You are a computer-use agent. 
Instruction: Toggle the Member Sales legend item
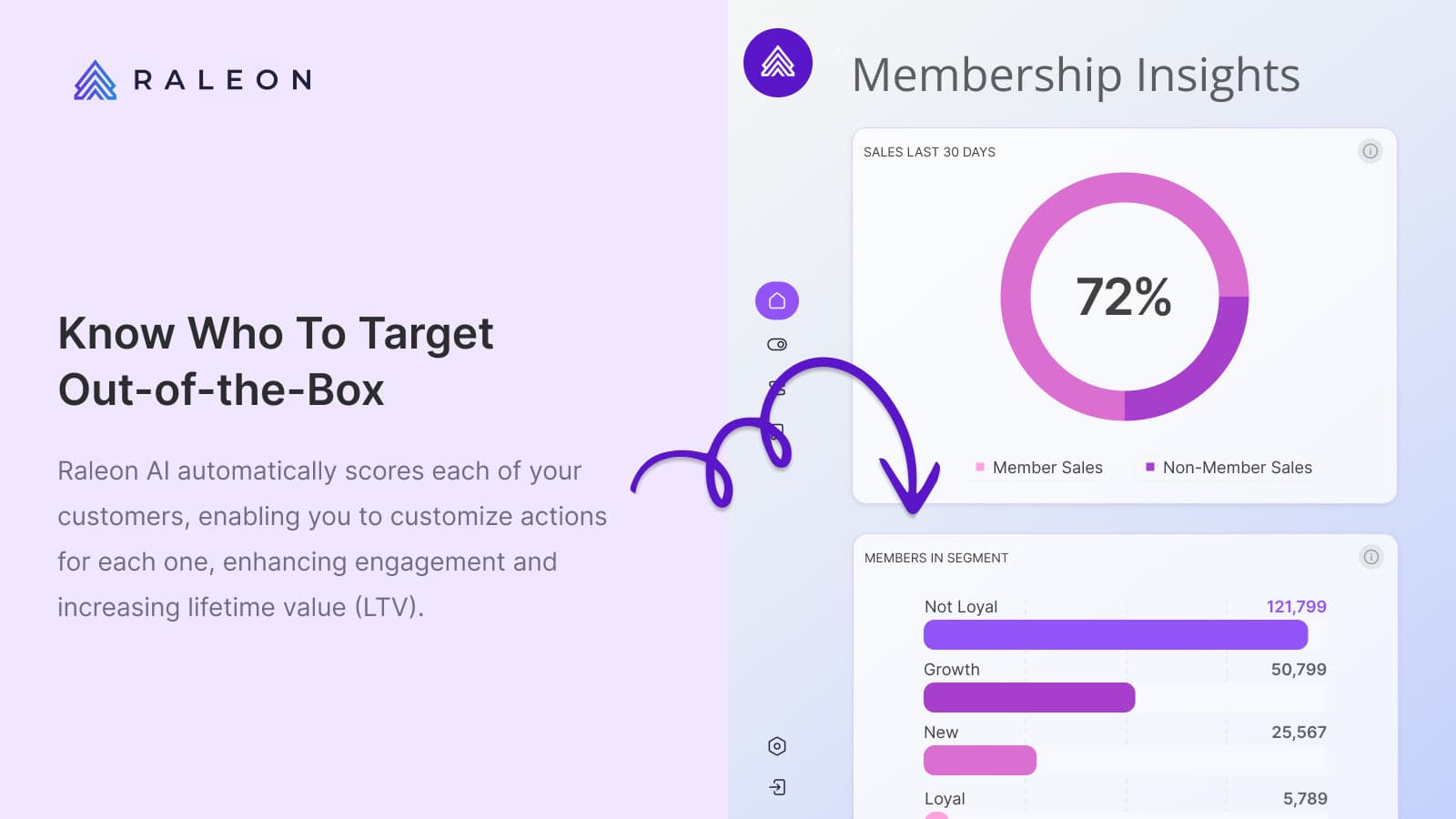coord(1038,468)
